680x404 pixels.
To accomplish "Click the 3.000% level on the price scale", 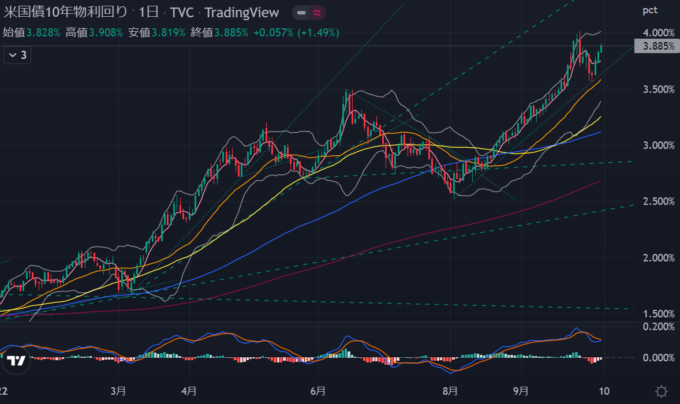I will pyautogui.click(x=653, y=146).
